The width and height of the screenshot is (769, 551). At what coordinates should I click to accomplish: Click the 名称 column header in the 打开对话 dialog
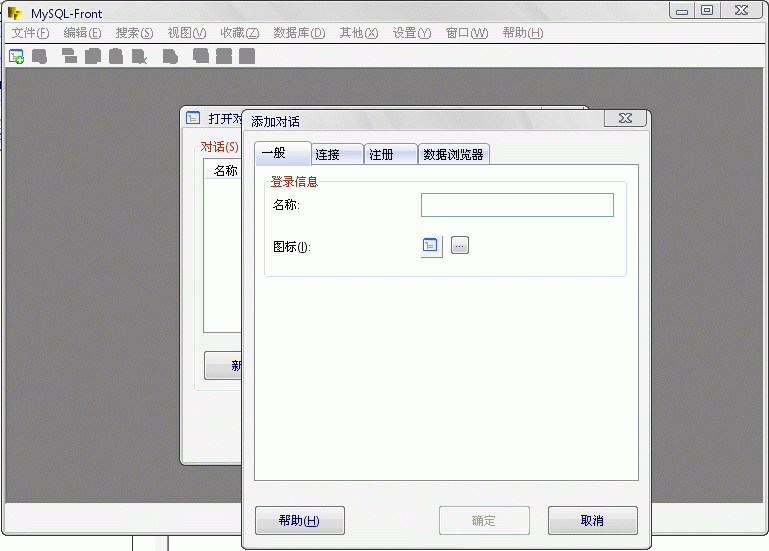[223, 171]
